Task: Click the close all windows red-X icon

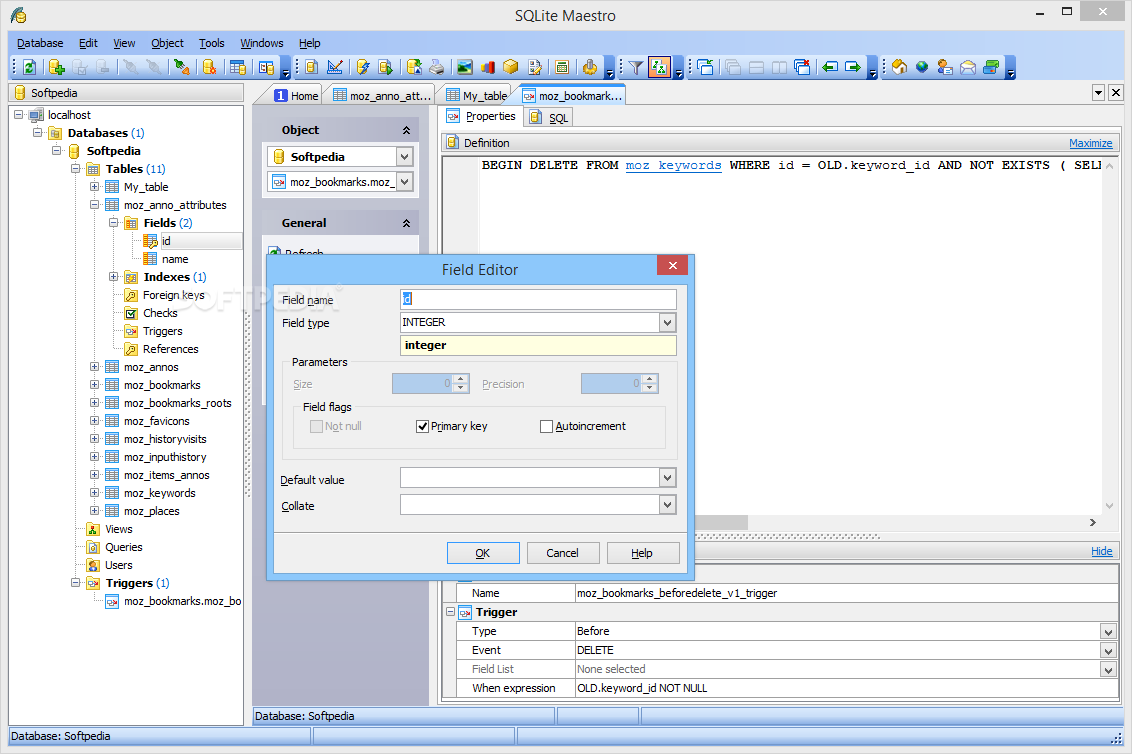Action: click(802, 67)
